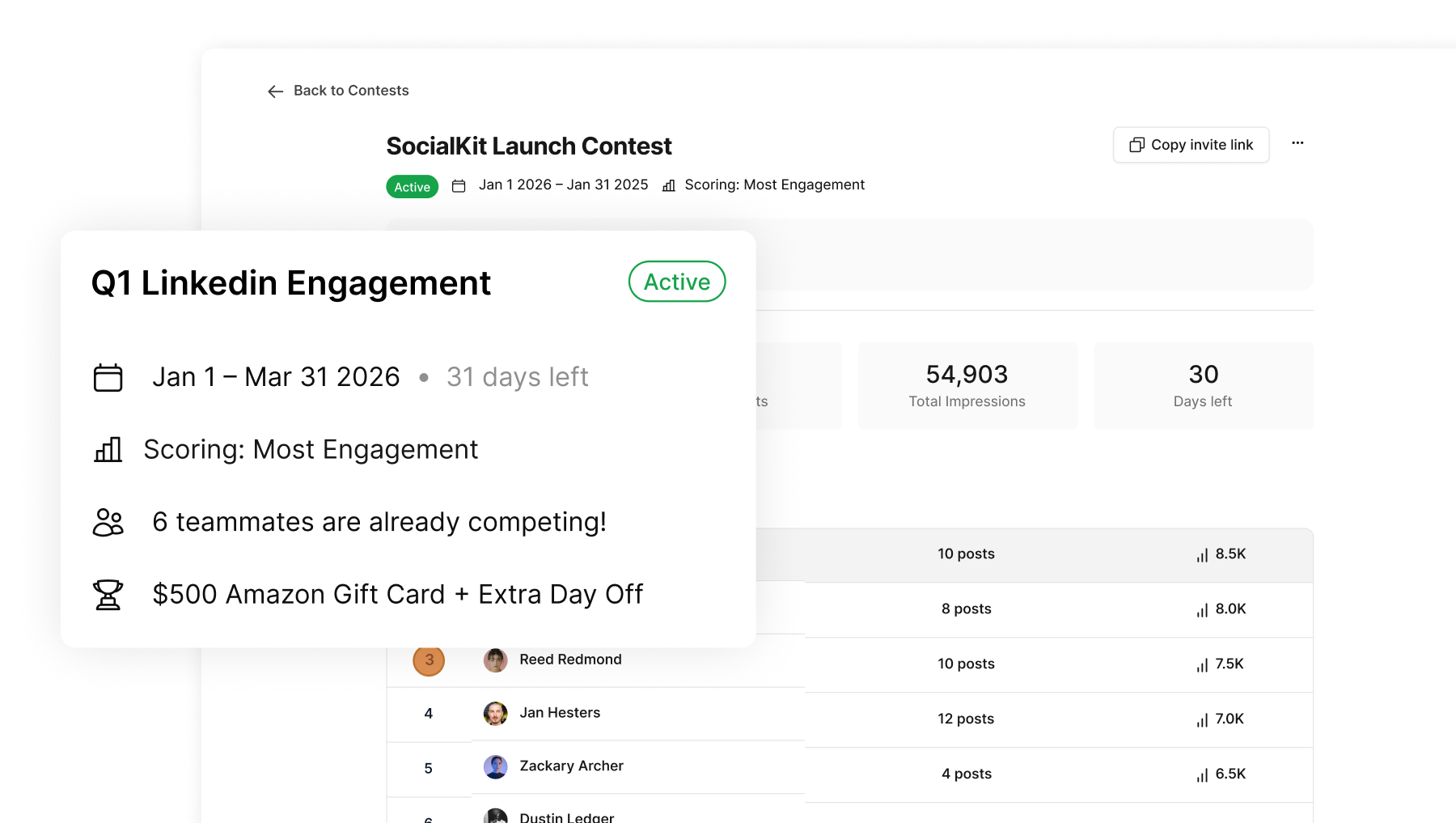This screenshot has height=823, width=1456.
Task: Click header 'Scoring: Most Engagement' text
Action: (x=775, y=185)
